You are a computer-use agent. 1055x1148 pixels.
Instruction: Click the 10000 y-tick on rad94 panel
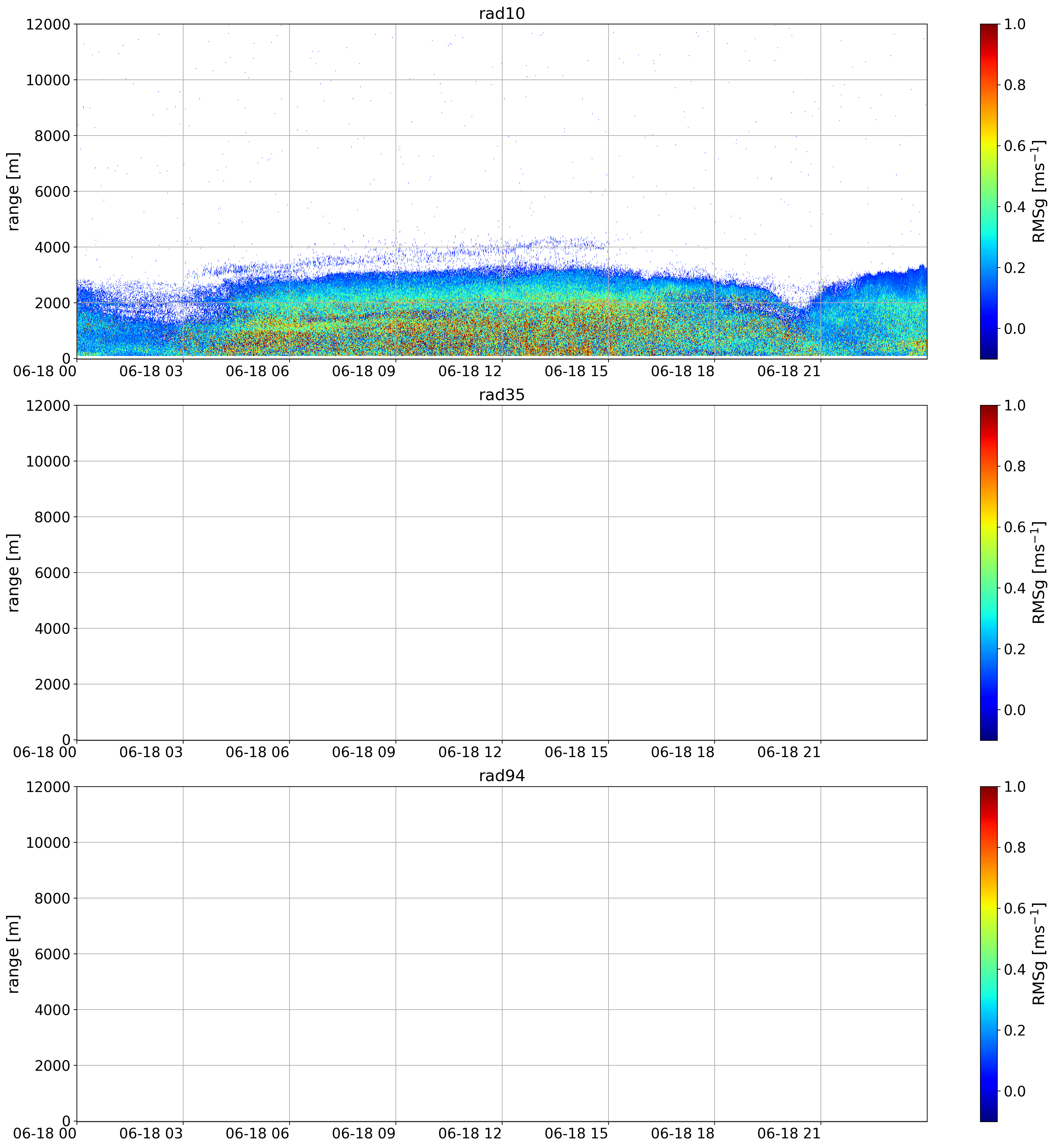48,843
